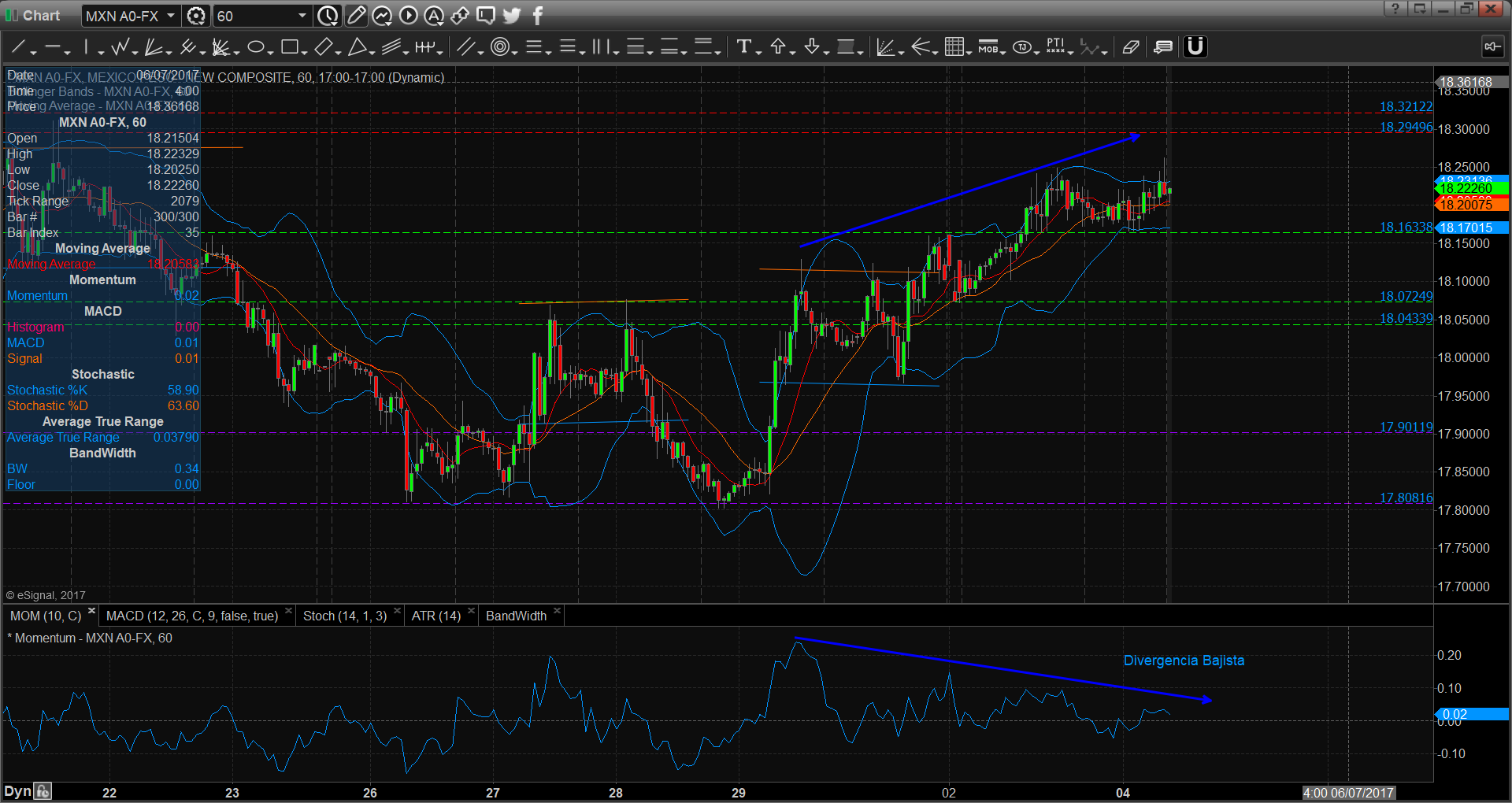Select the horizontal line tool
Screen dimensions: 1512x803
coord(52,47)
